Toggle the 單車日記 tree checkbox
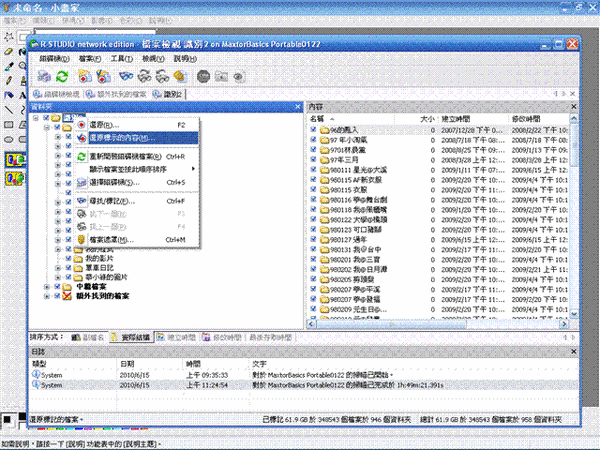 click(x=68, y=267)
